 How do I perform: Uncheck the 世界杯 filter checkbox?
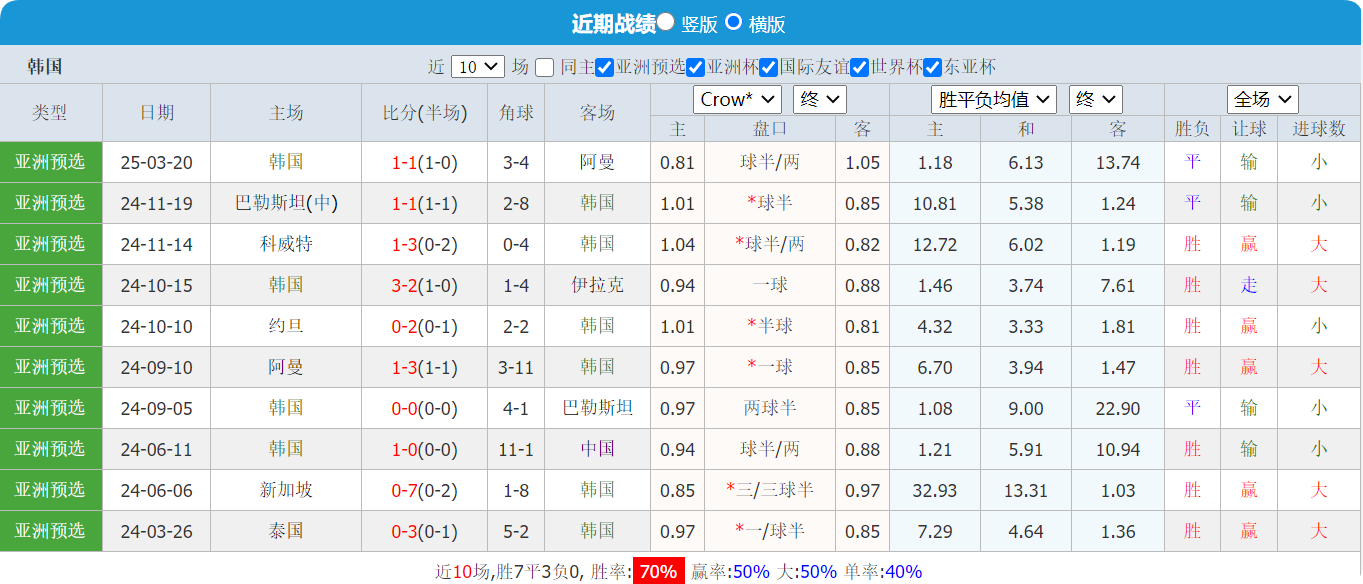tap(858, 69)
